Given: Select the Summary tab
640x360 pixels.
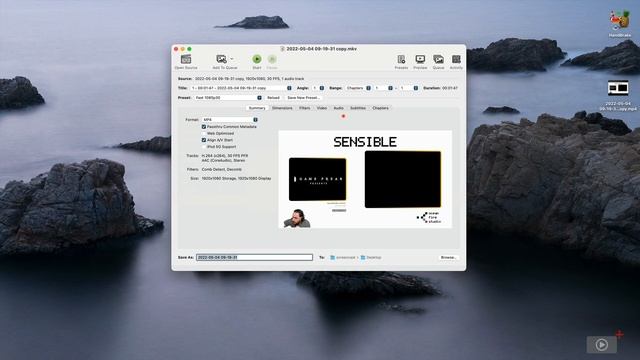Looking at the screenshot, I should [x=257, y=108].
